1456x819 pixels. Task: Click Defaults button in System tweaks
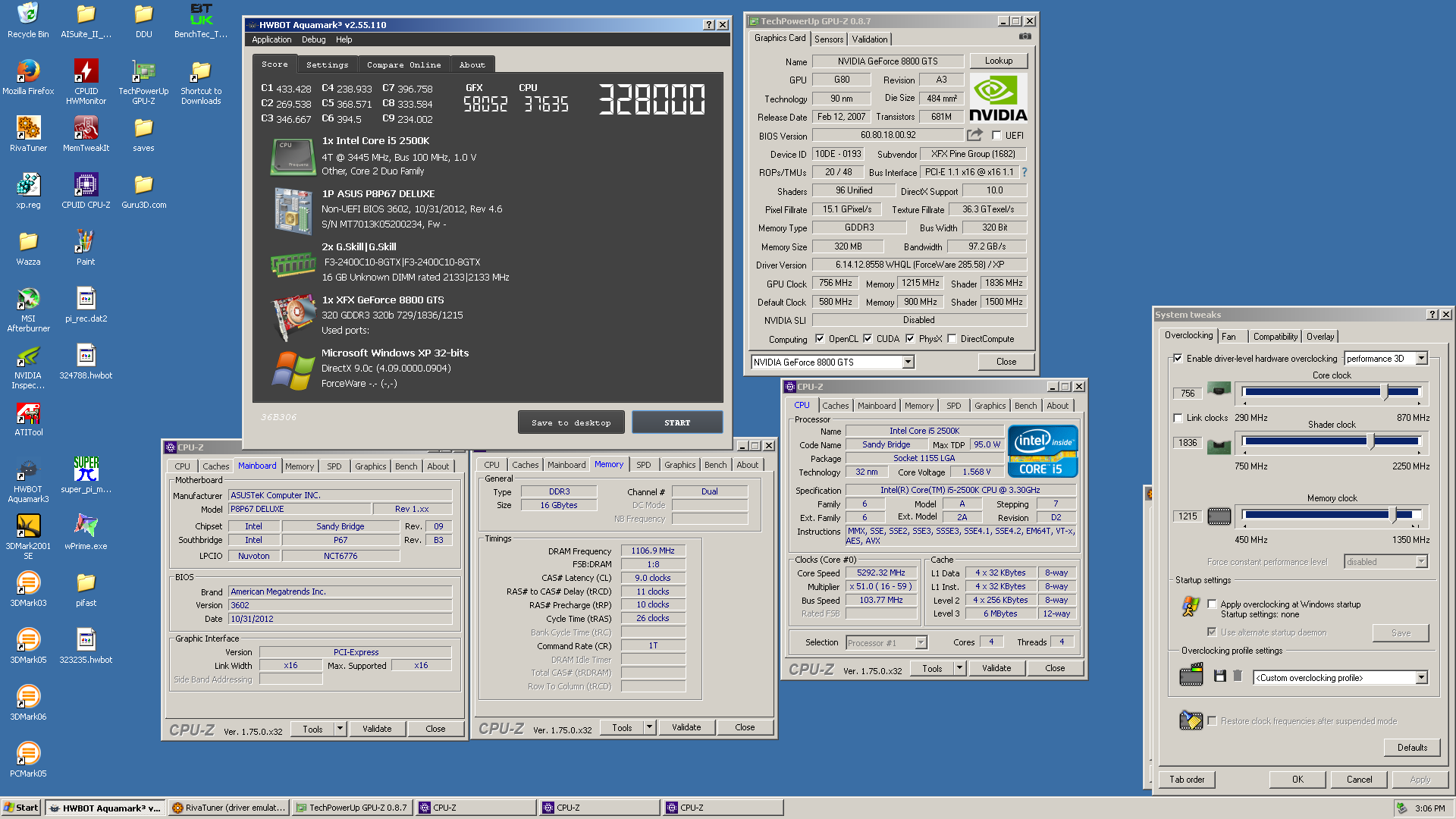pyautogui.click(x=1412, y=748)
